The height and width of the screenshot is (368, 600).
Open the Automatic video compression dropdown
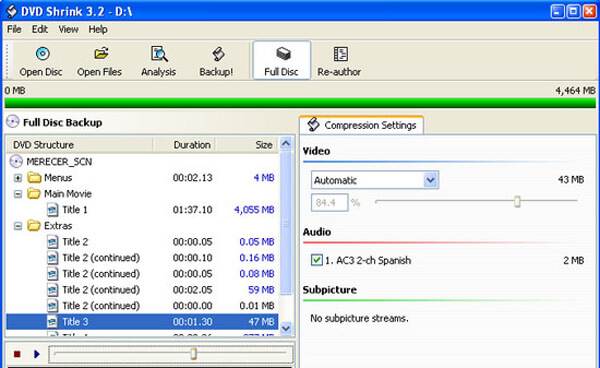(x=430, y=180)
